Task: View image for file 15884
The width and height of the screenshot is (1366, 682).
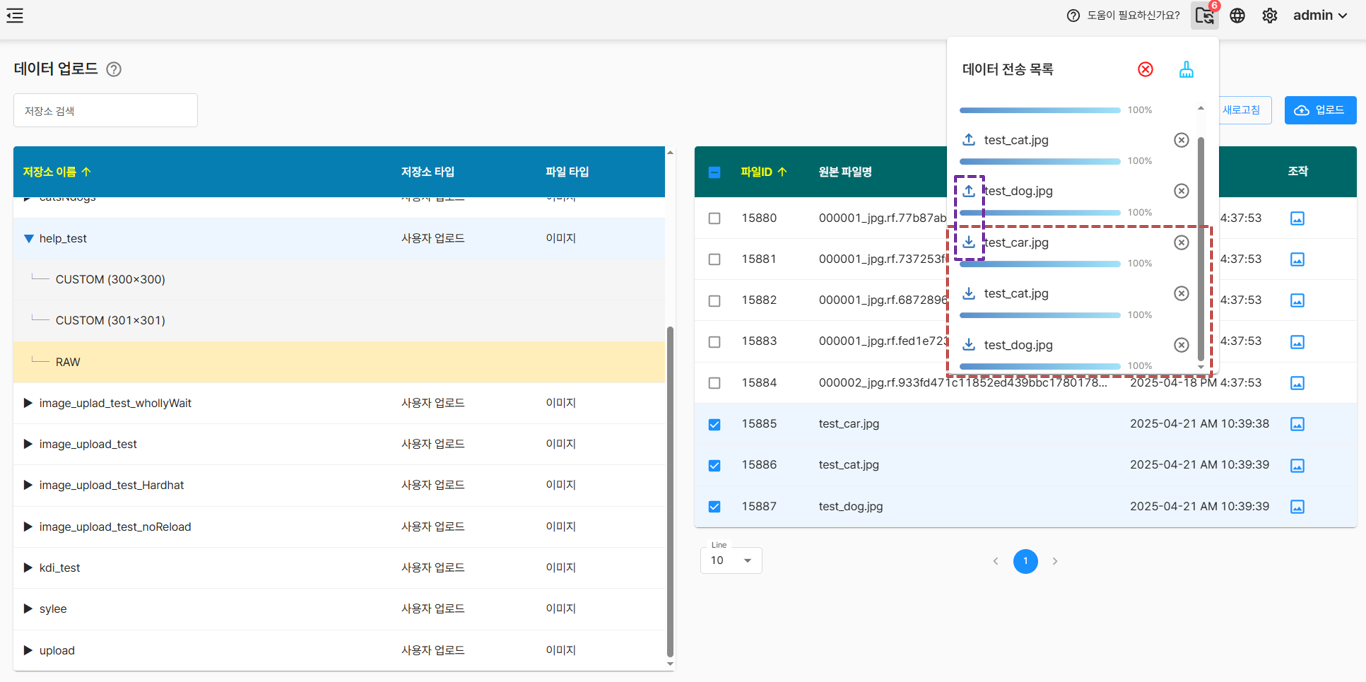Action: coord(1297,383)
